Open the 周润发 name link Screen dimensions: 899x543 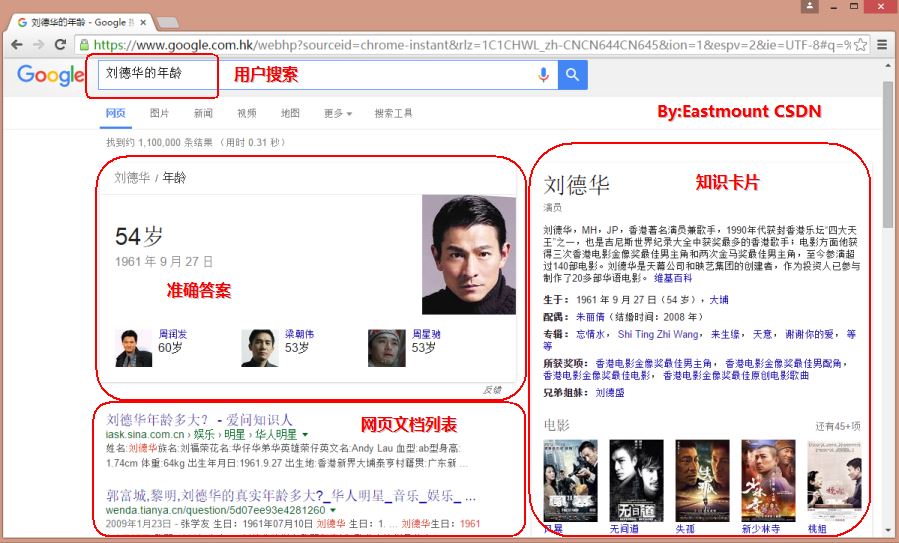coord(173,334)
